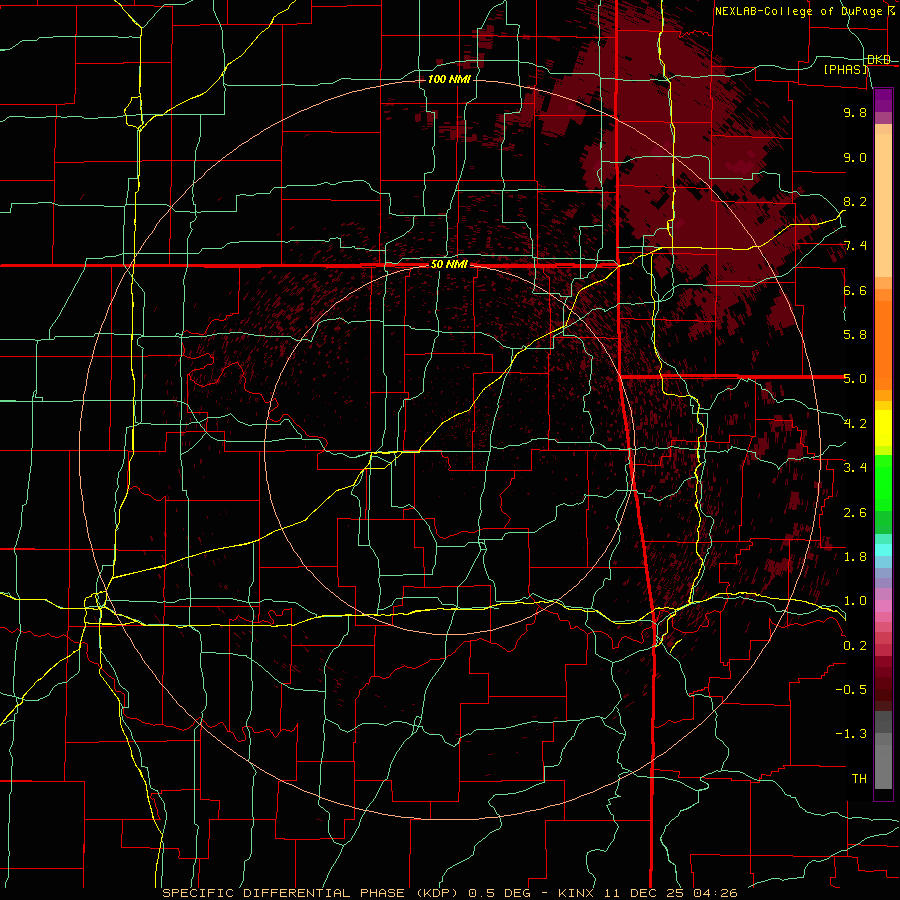The width and height of the screenshot is (900, 900).
Task: Click the 50 NMI range ring label
Action: coord(449,265)
